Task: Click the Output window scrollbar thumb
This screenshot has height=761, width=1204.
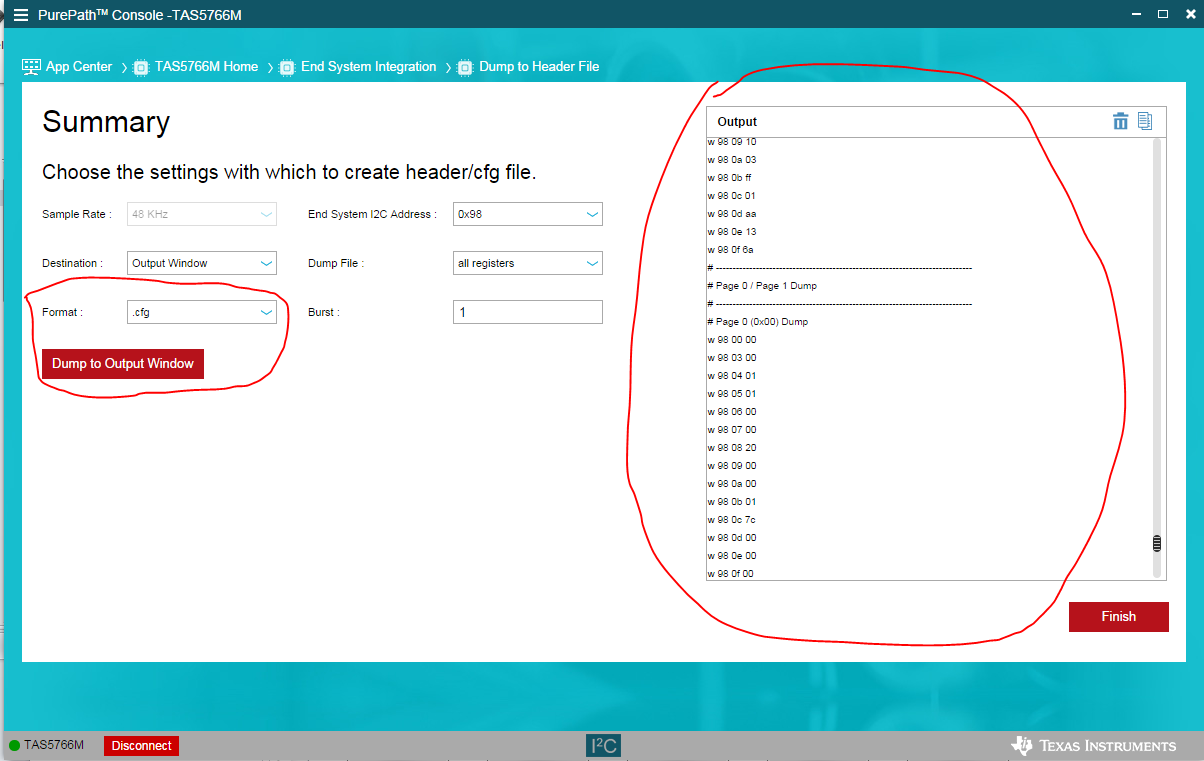Action: click(x=1158, y=543)
